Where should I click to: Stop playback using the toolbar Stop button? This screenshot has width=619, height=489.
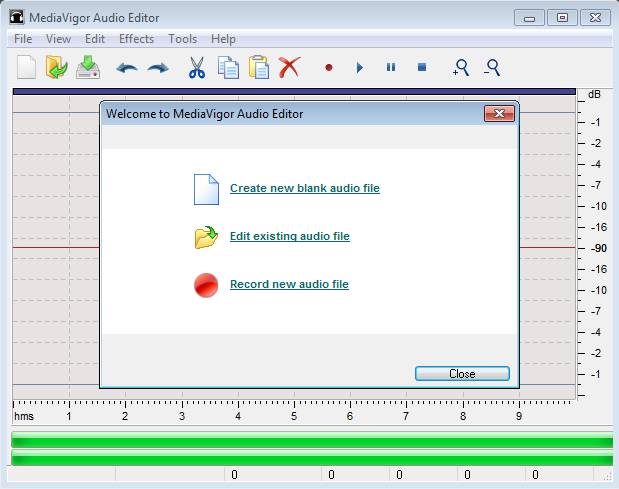(421, 68)
